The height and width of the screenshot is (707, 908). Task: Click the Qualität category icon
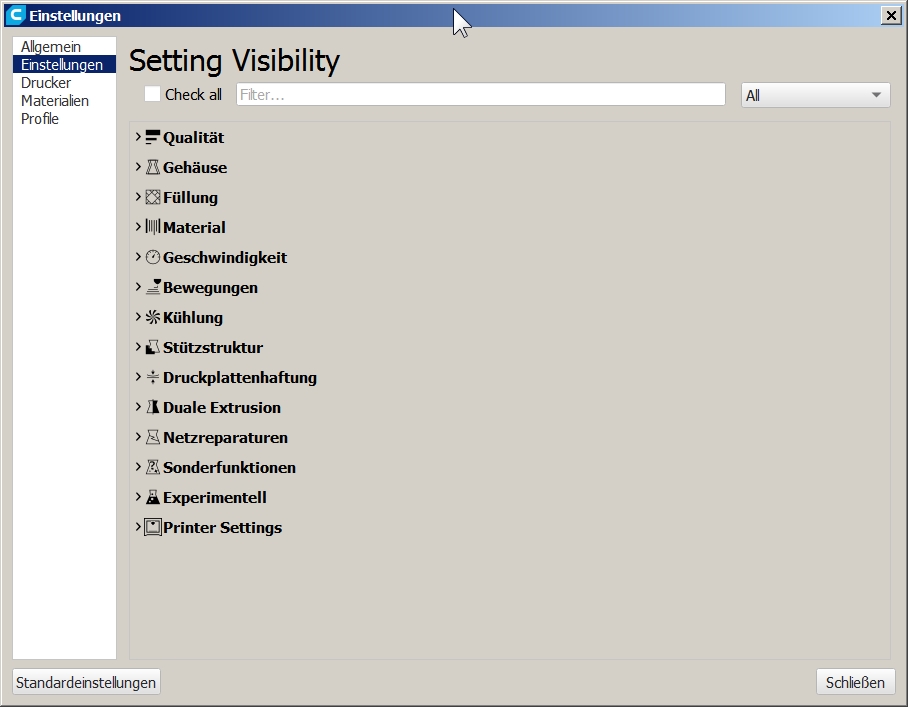pyautogui.click(x=152, y=138)
